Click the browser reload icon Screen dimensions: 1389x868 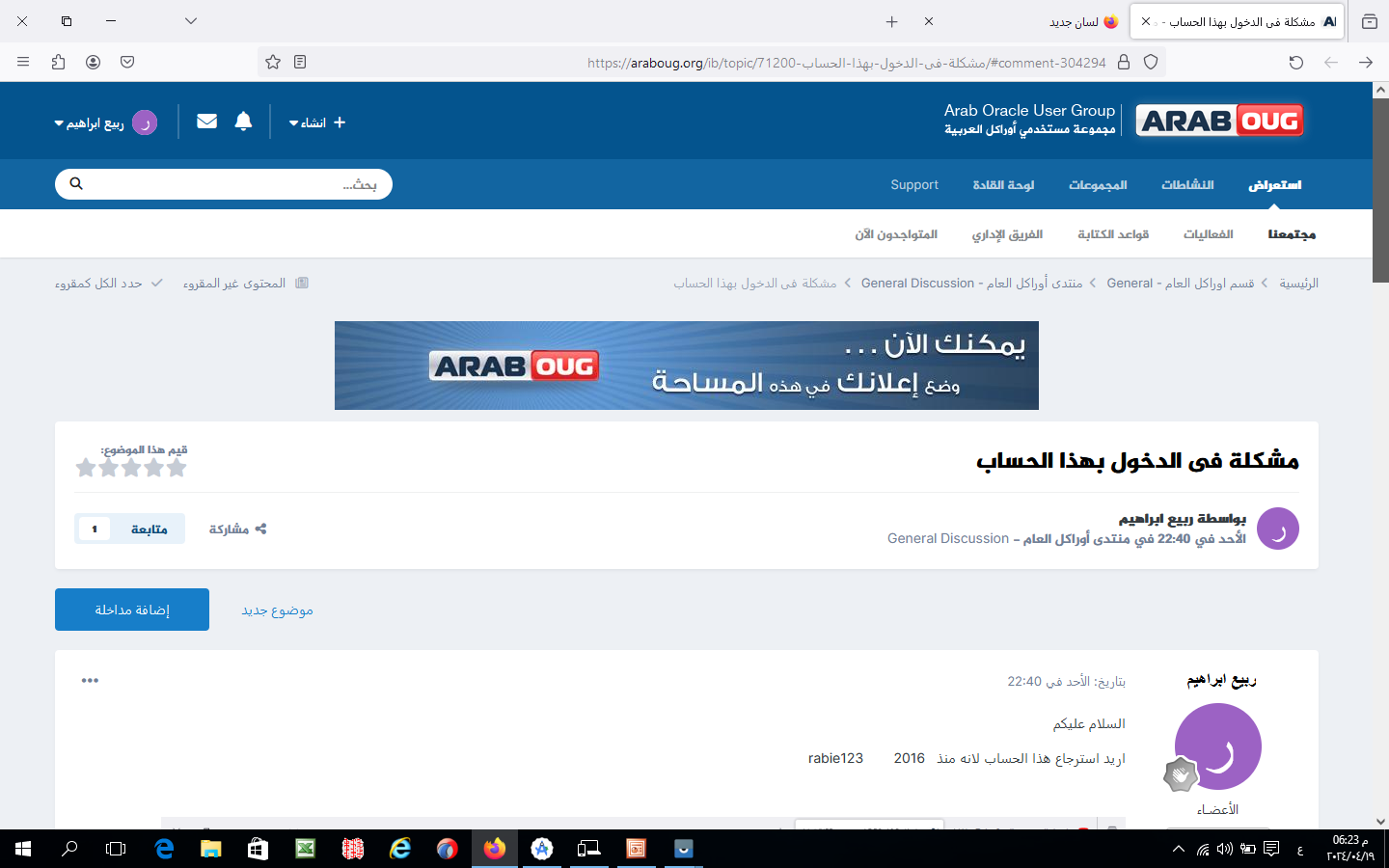coord(1295,62)
